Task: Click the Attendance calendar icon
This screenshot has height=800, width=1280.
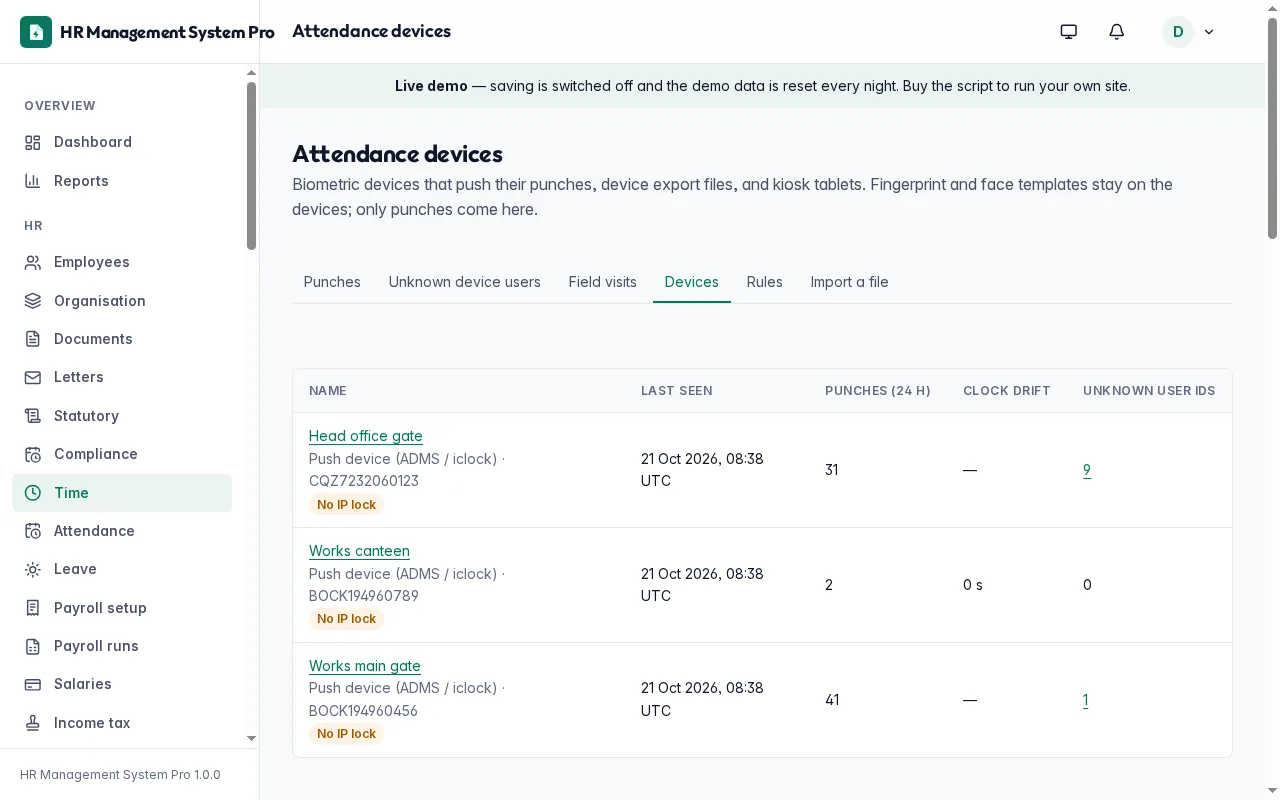Action: click(33, 531)
